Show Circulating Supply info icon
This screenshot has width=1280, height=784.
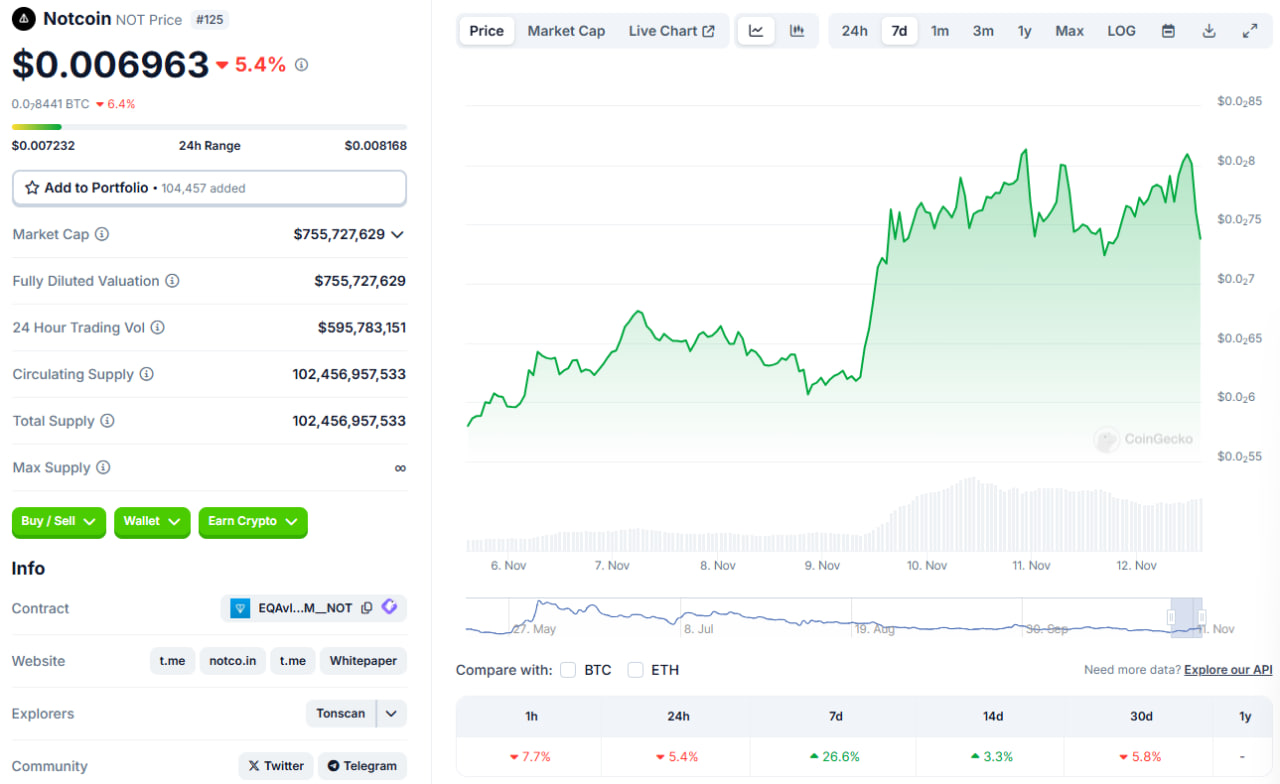pos(146,374)
